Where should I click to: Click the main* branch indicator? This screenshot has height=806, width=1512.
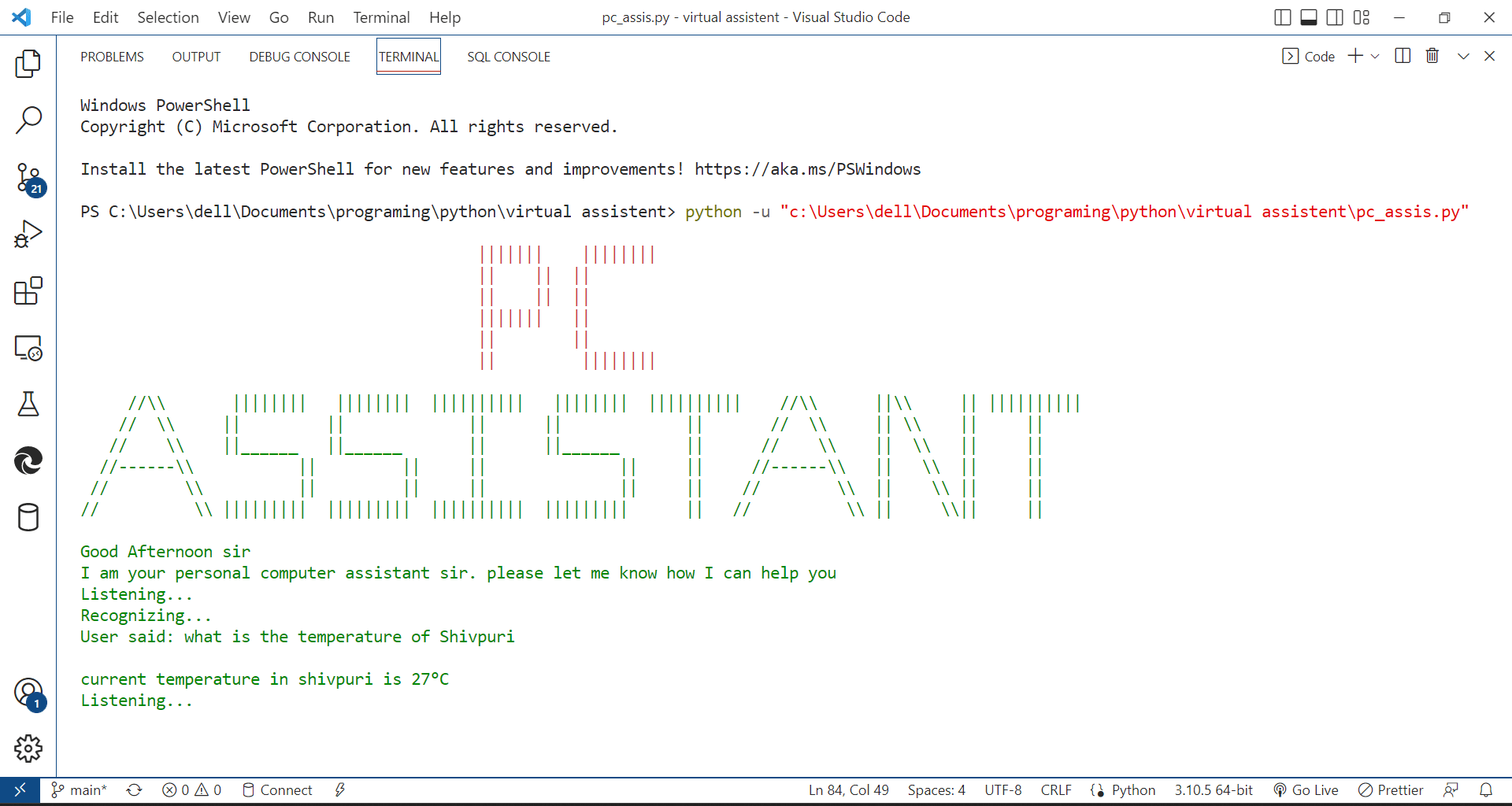79,789
